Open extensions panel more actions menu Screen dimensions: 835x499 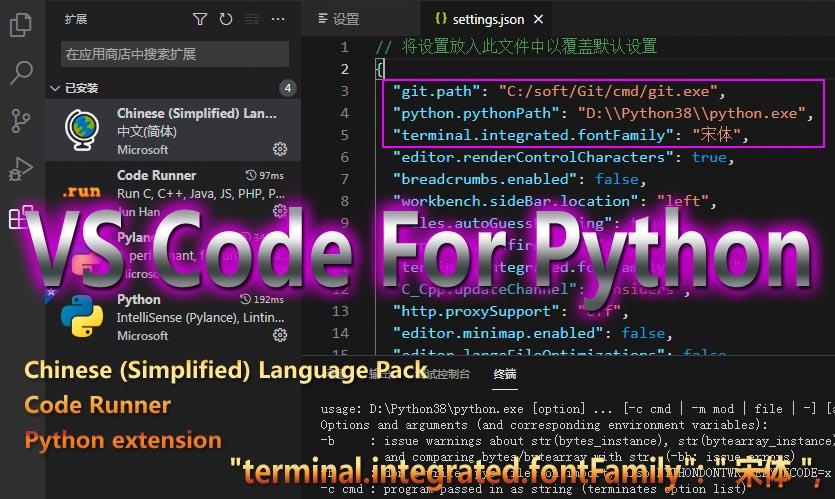[278, 20]
